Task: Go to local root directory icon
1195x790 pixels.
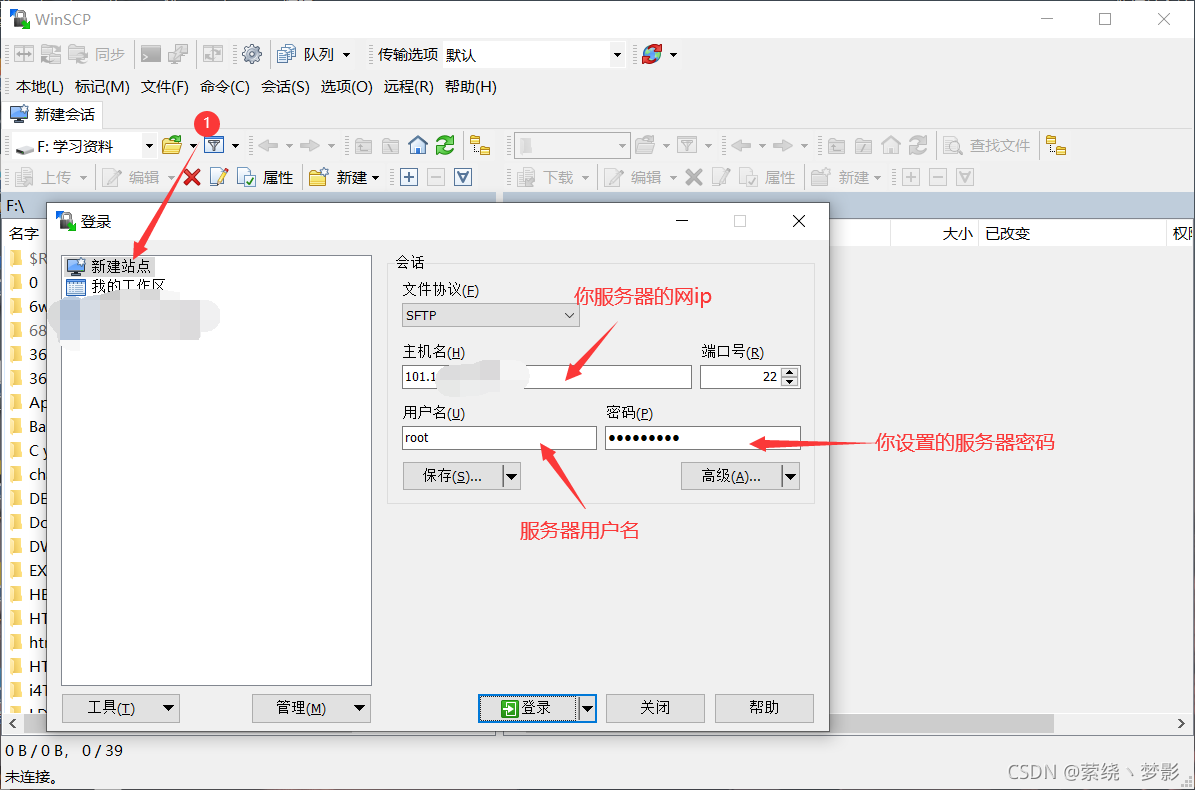Action: (x=390, y=146)
